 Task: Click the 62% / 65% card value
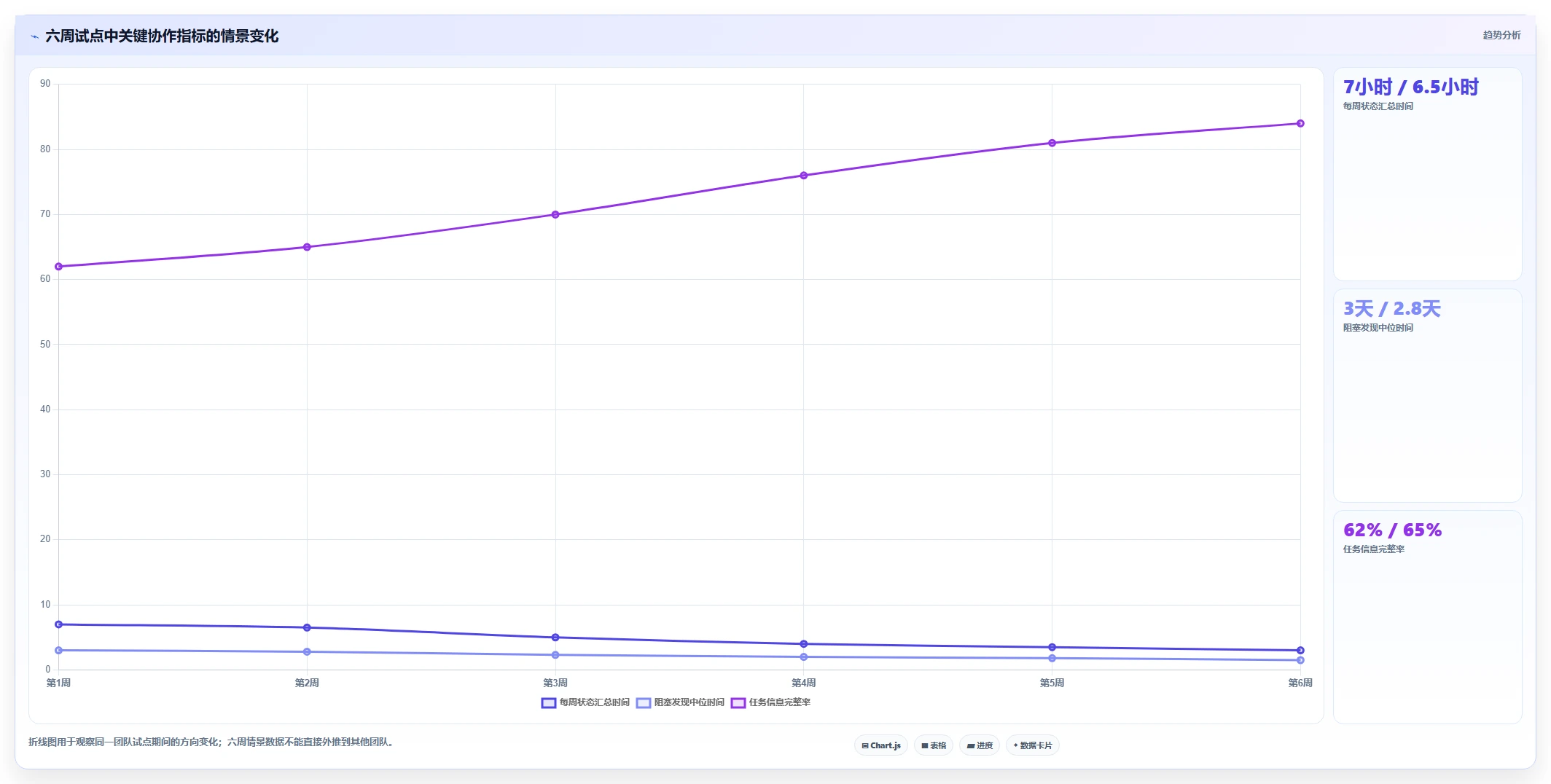click(x=1392, y=530)
